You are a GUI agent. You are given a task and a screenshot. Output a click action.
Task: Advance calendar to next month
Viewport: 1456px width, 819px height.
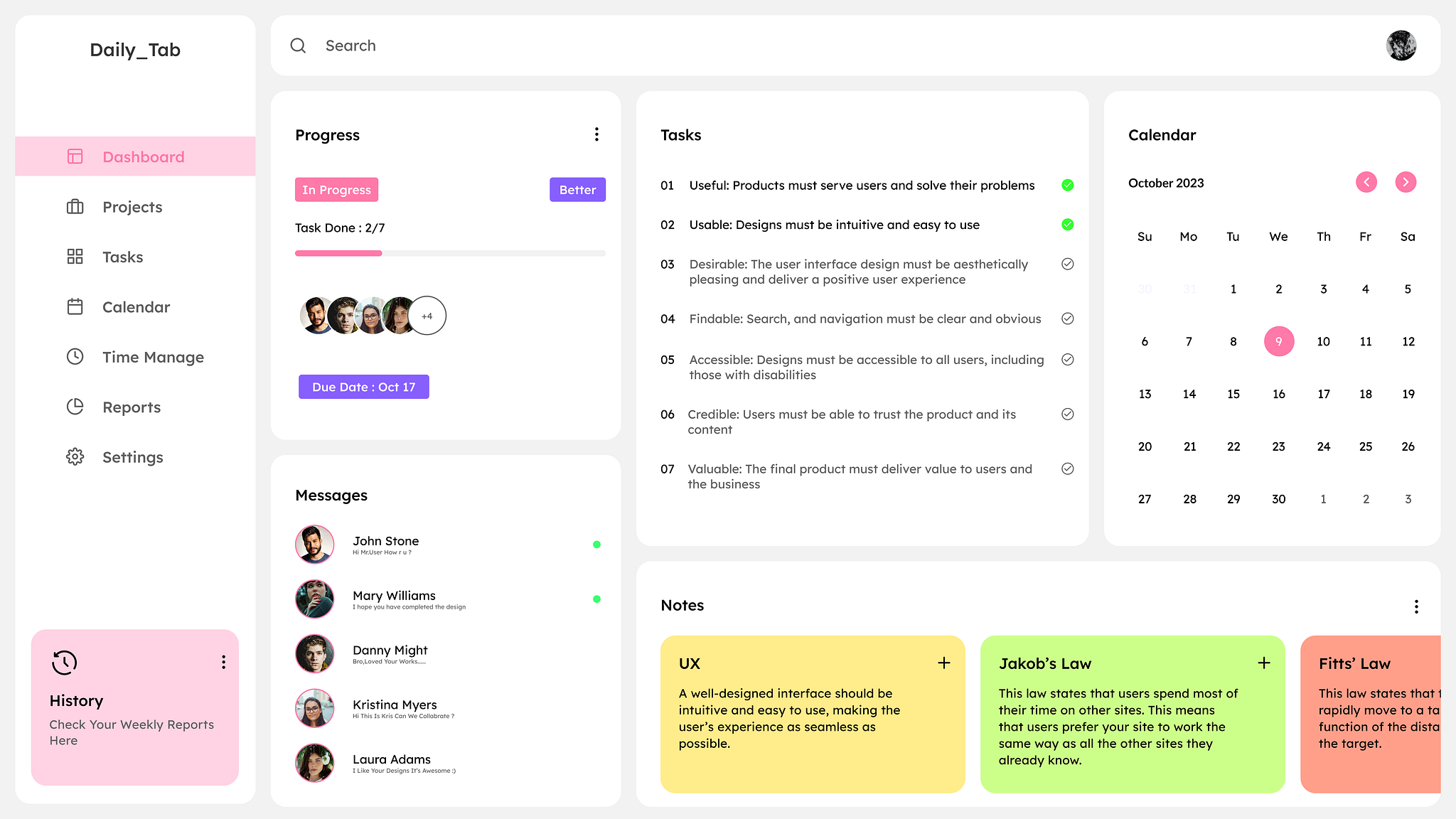pos(1406,182)
